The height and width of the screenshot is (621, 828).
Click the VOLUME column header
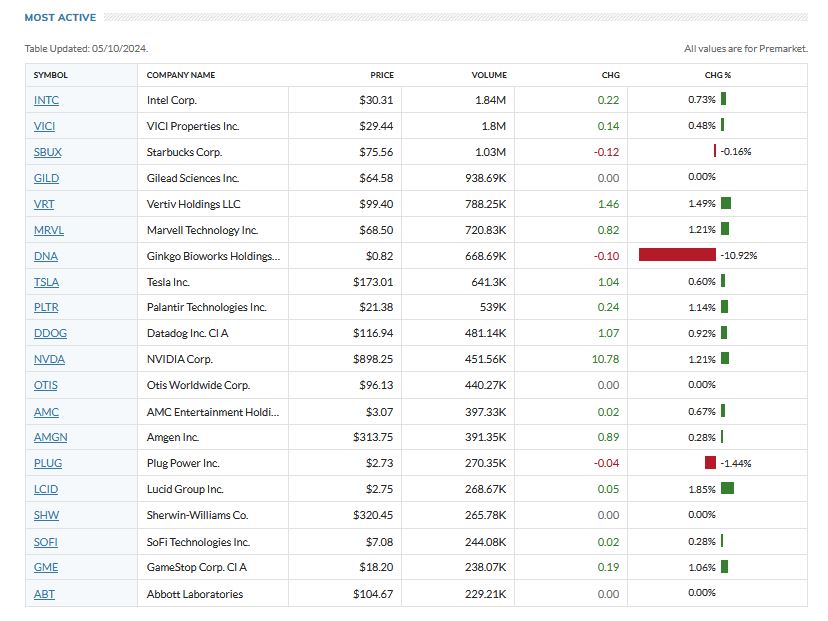click(489, 75)
